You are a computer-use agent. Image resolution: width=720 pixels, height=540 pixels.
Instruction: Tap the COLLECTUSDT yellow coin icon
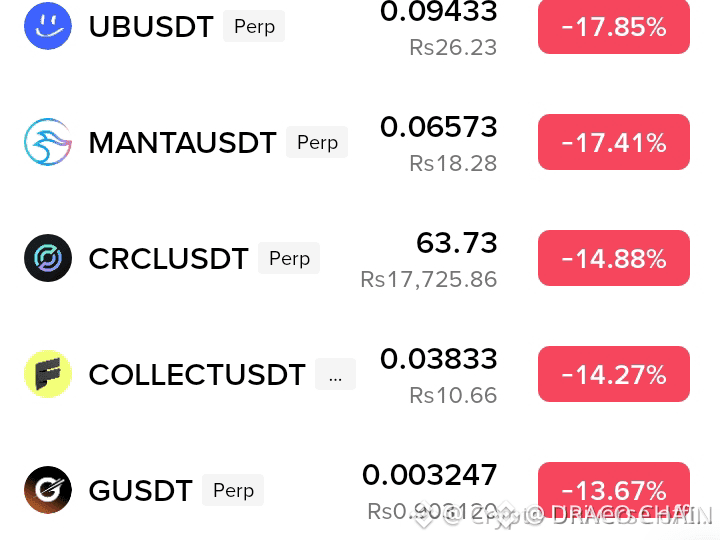pyautogui.click(x=48, y=374)
